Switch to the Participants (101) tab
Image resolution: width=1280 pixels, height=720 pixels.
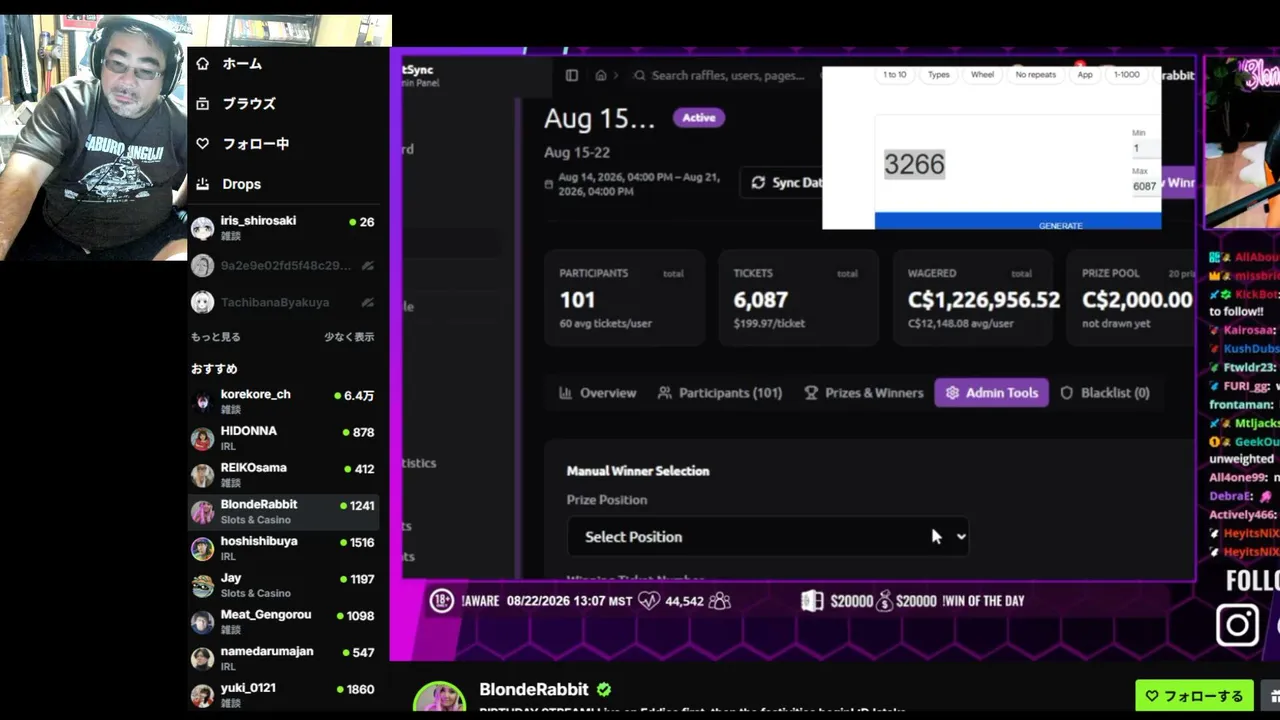pos(720,393)
